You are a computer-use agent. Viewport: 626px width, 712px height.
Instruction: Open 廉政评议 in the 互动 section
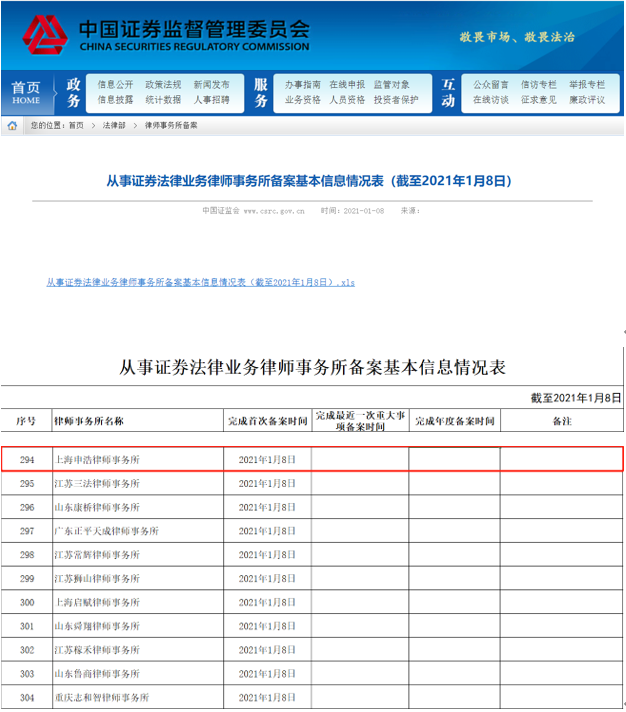click(587, 99)
